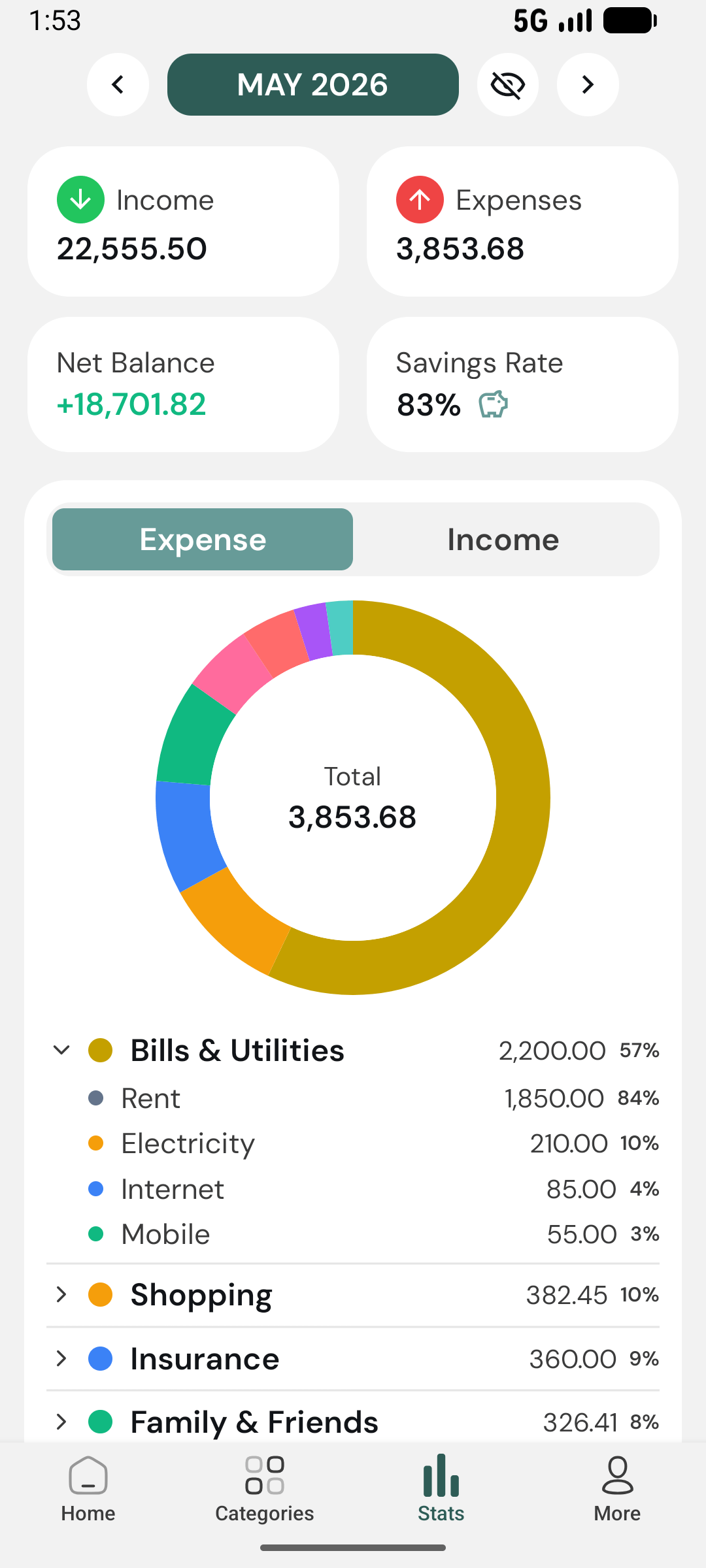Switch to the Income chart tab
The image size is (706, 1568).
click(x=503, y=540)
